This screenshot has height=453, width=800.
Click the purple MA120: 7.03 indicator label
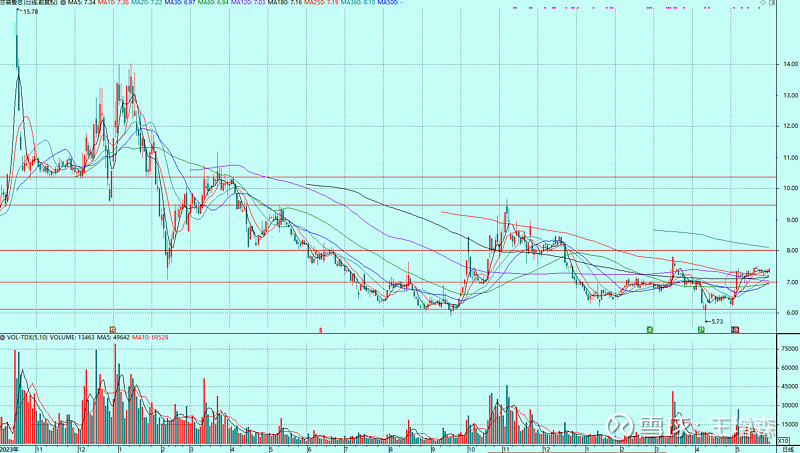248,3
